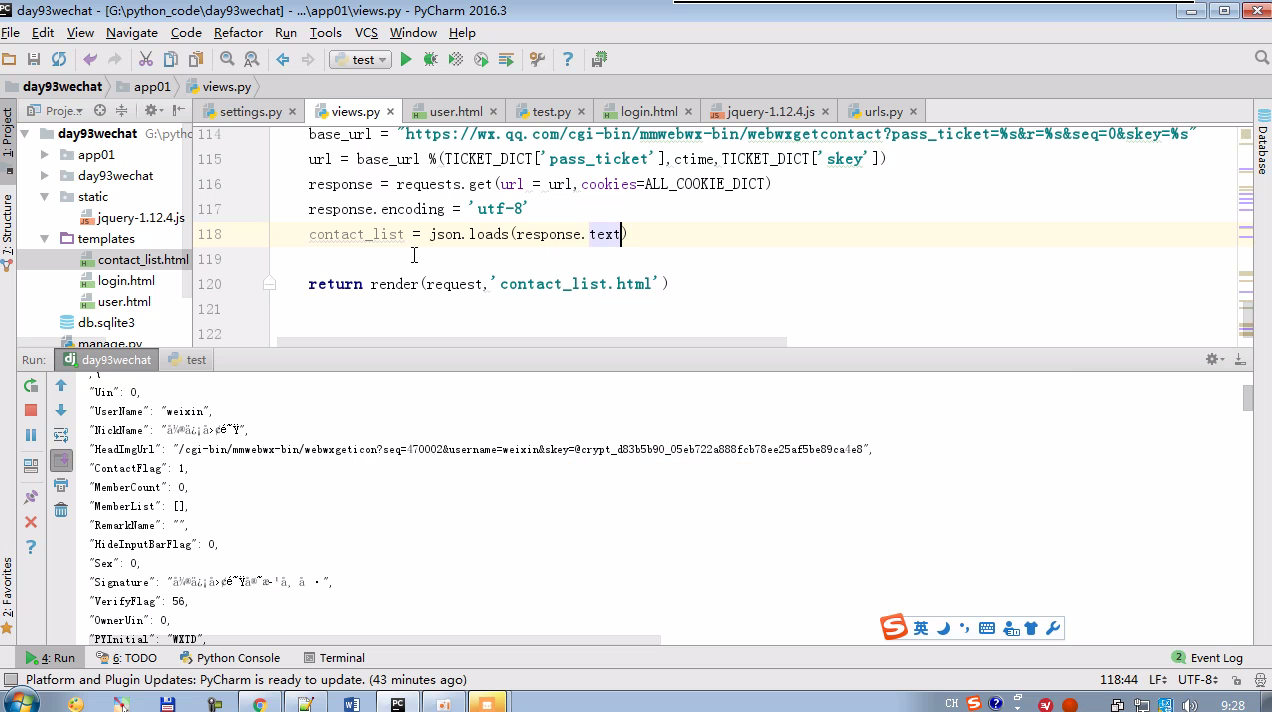Toggle soft-wrap in the Run console
The width and height of the screenshot is (1272, 712).
61,435
